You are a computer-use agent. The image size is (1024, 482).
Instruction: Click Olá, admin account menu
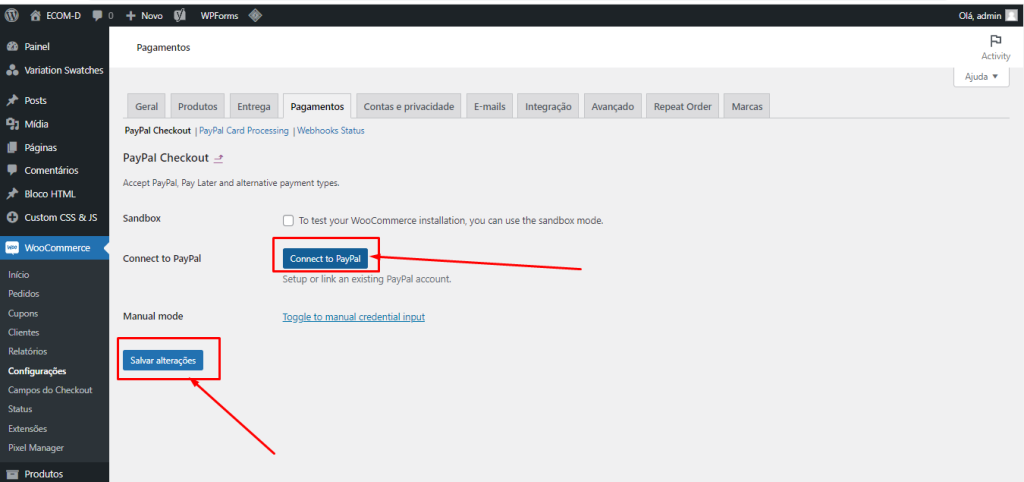987,15
